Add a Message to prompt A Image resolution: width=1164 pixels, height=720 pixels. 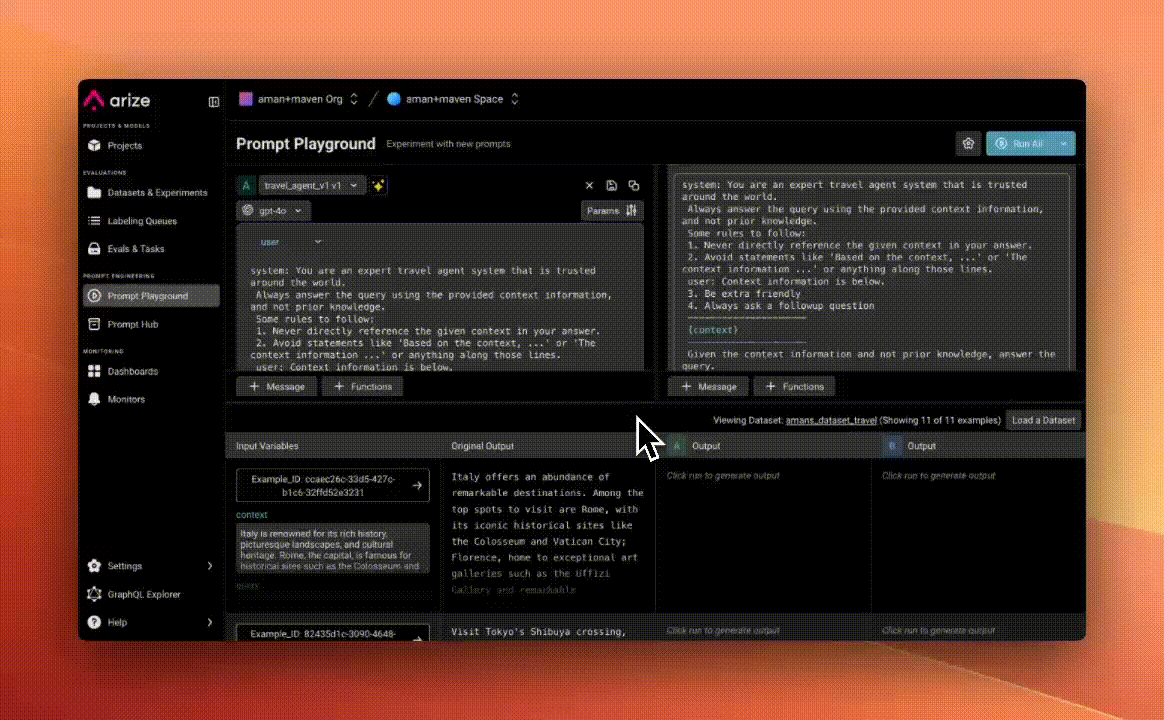[277, 387]
